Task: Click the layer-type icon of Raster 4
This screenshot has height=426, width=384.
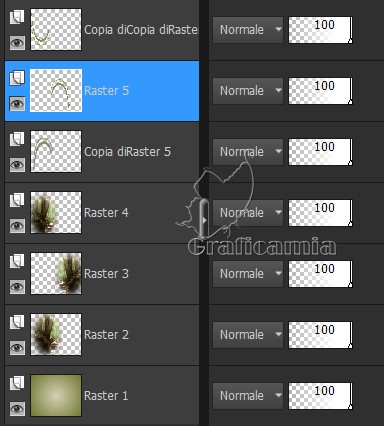Action: (17, 200)
